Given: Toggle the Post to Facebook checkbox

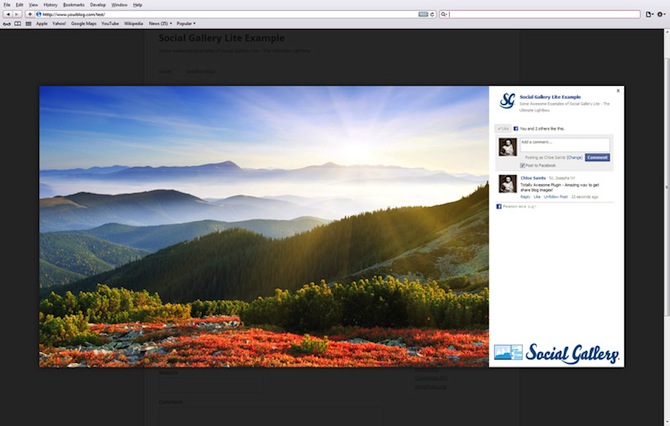Looking at the screenshot, I should (522, 165).
